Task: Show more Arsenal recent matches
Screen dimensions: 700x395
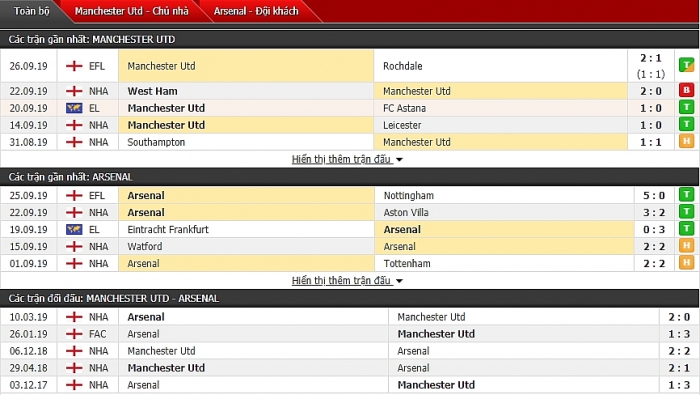Action: [x=342, y=281]
